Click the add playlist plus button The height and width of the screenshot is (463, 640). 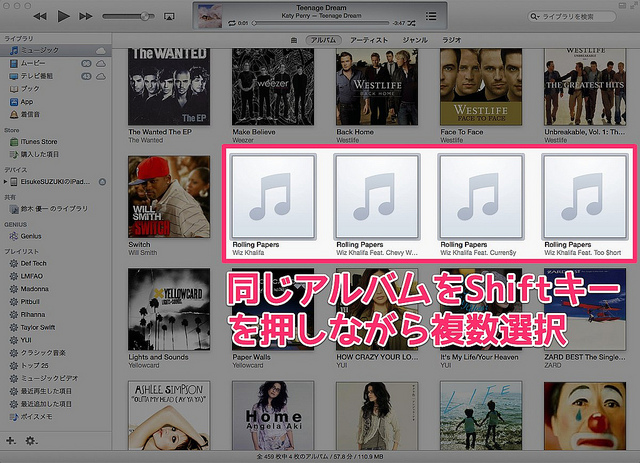11,441
